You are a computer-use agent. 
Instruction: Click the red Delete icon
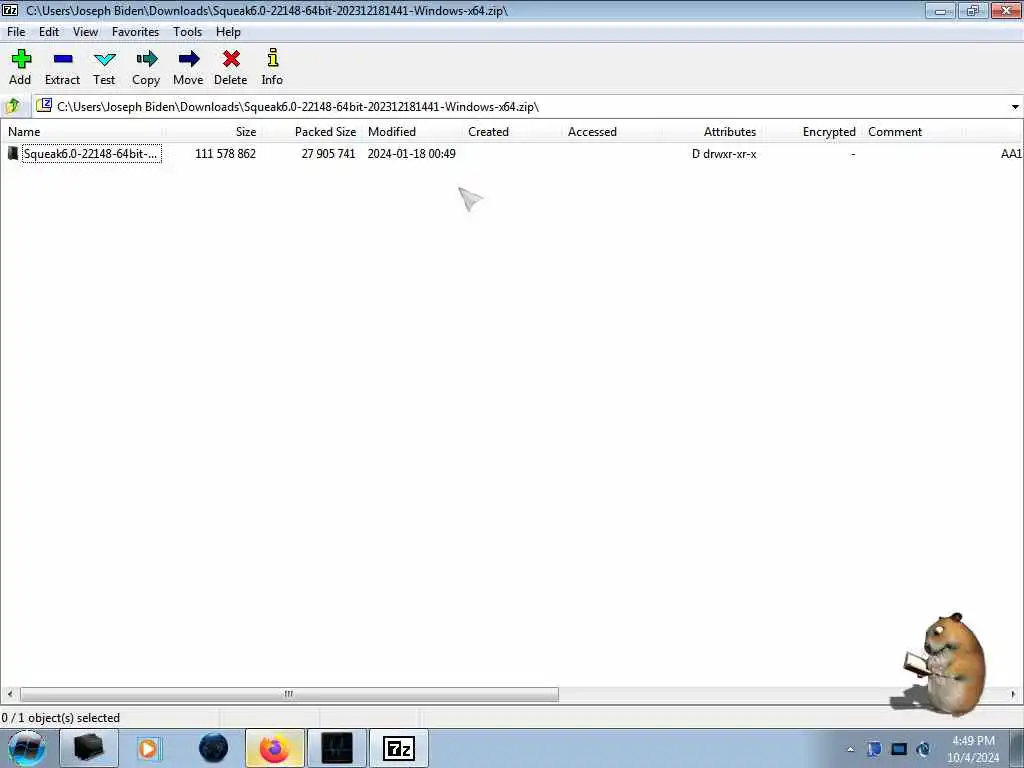[x=231, y=59]
